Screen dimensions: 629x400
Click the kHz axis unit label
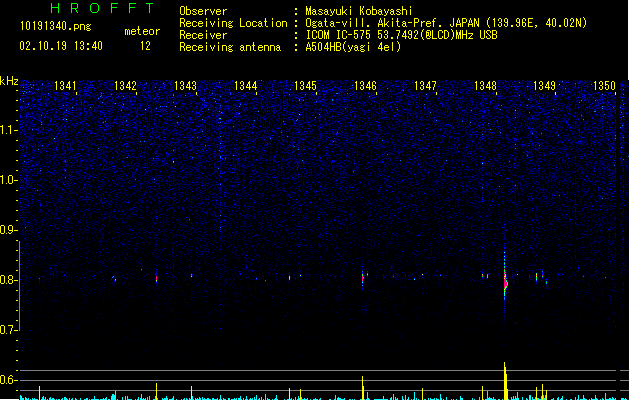[9, 81]
